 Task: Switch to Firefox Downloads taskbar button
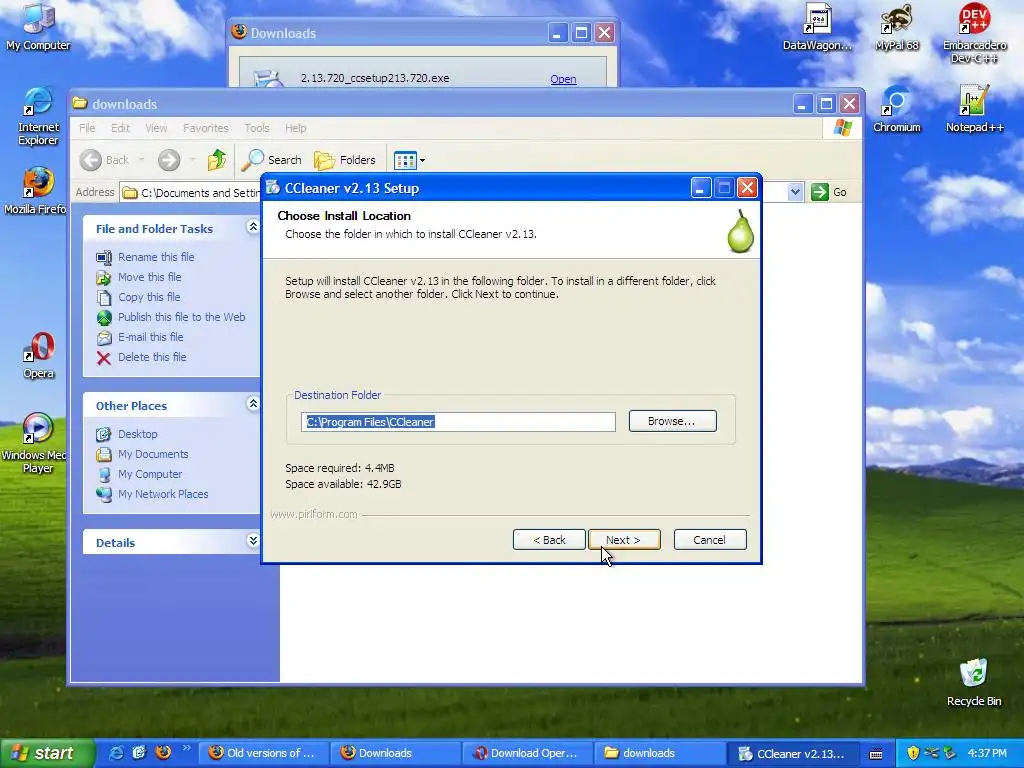(394, 753)
